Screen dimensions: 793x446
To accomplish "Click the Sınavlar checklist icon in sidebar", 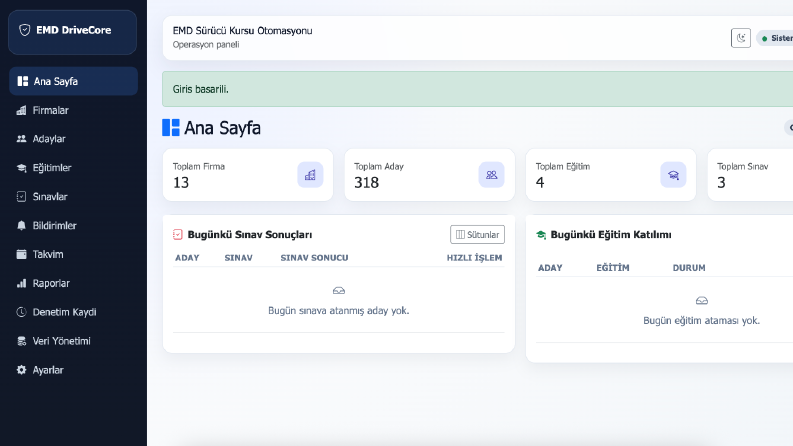I will (x=21, y=197).
